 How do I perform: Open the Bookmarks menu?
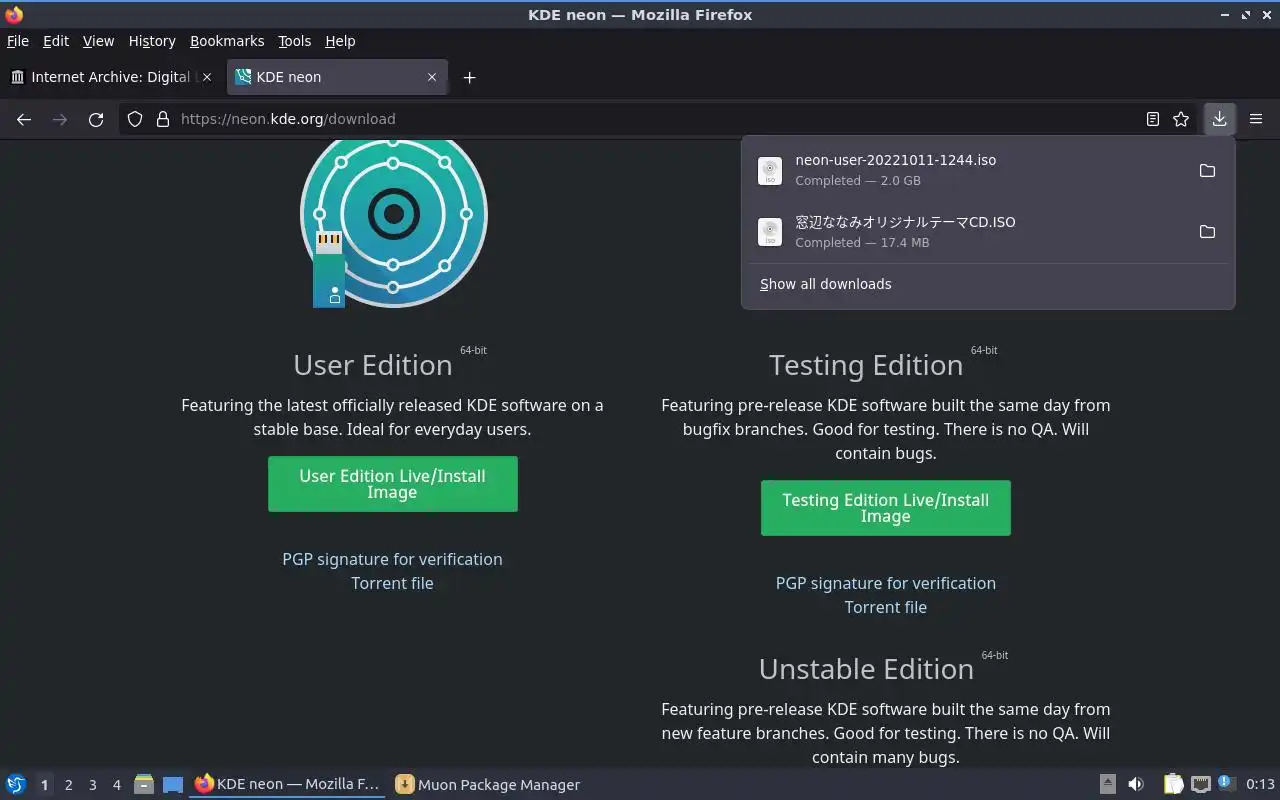click(x=227, y=41)
